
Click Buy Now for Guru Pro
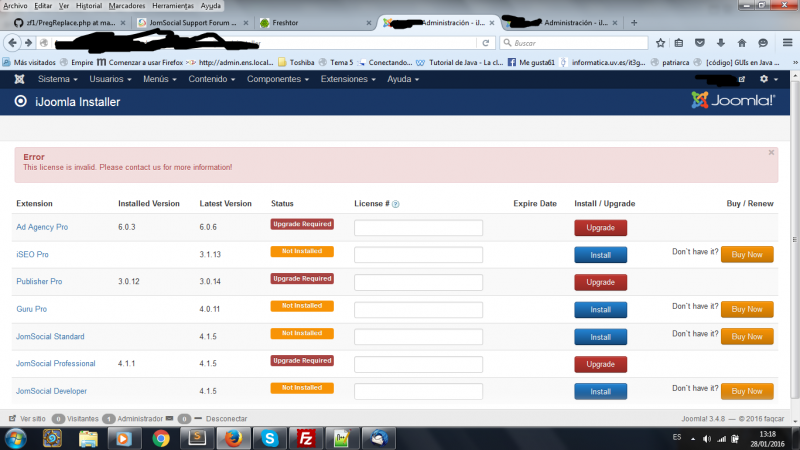[747, 309]
